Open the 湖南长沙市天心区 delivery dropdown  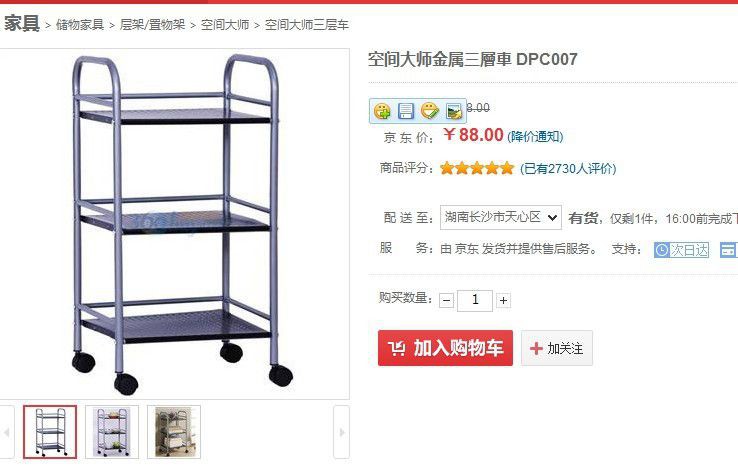[501, 218]
